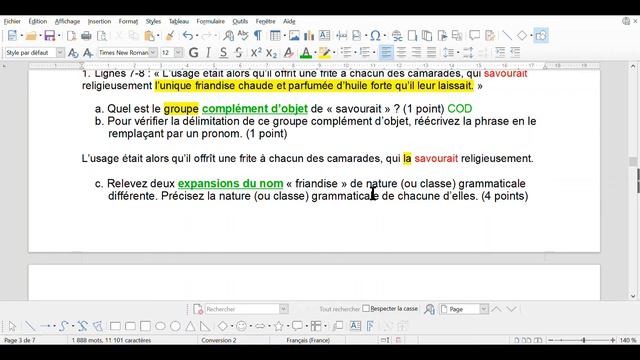Run the spelling check (Abc icon)
The width and height of the screenshot is (640, 360).
[x=243, y=36]
